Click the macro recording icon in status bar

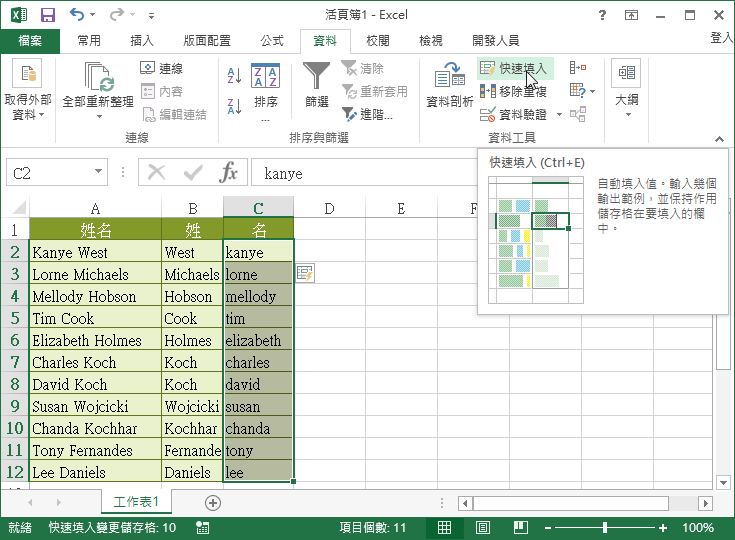coord(202,528)
